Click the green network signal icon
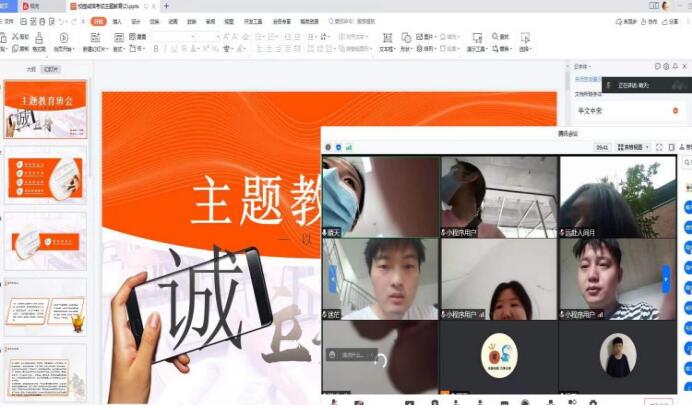The width and height of the screenshot is (692, 410). click(x=349, y=147)
